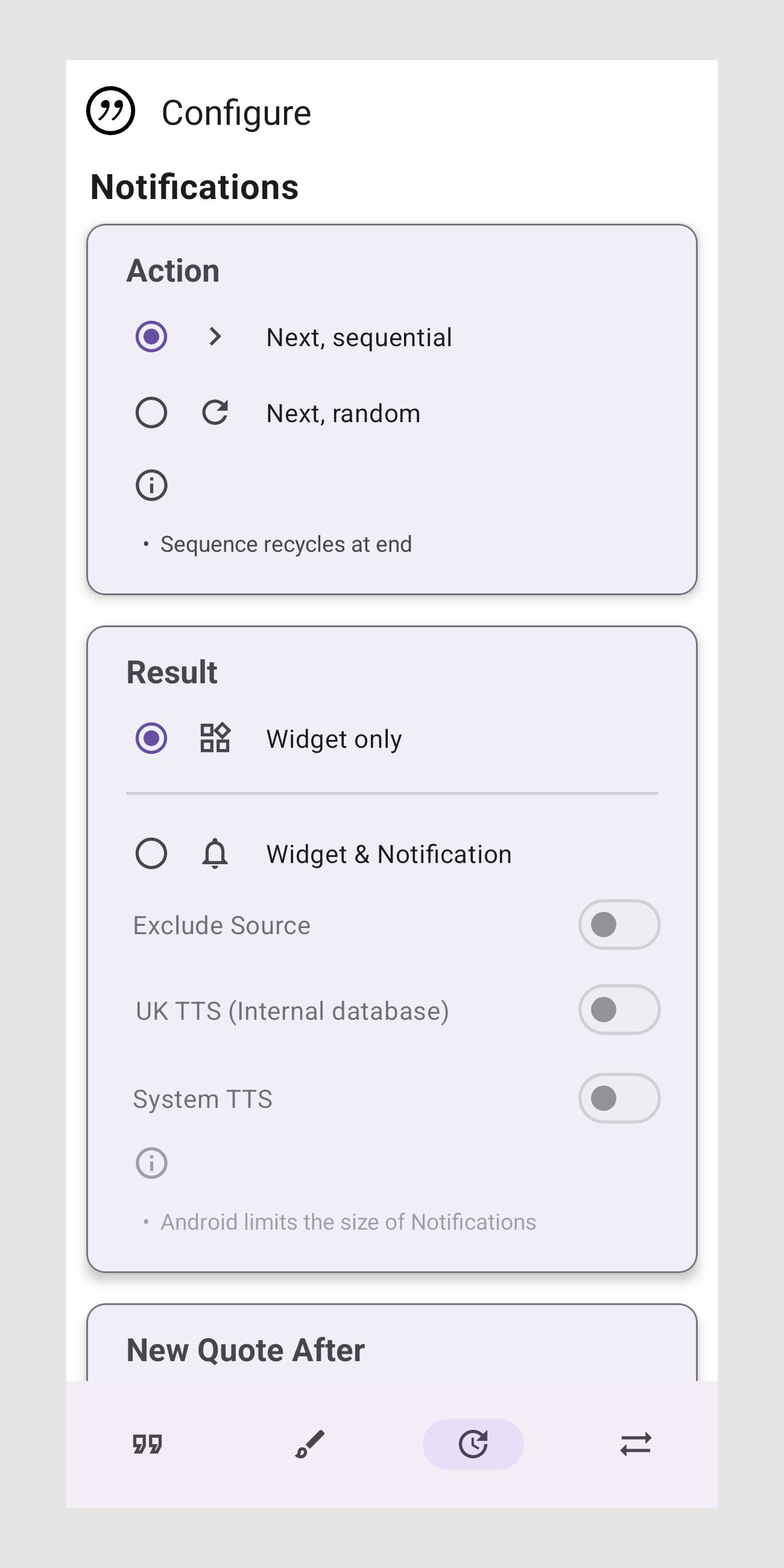Turn on the System TTS switch
Viewport: 784px width, 1568px height.
pos(619,1098)
